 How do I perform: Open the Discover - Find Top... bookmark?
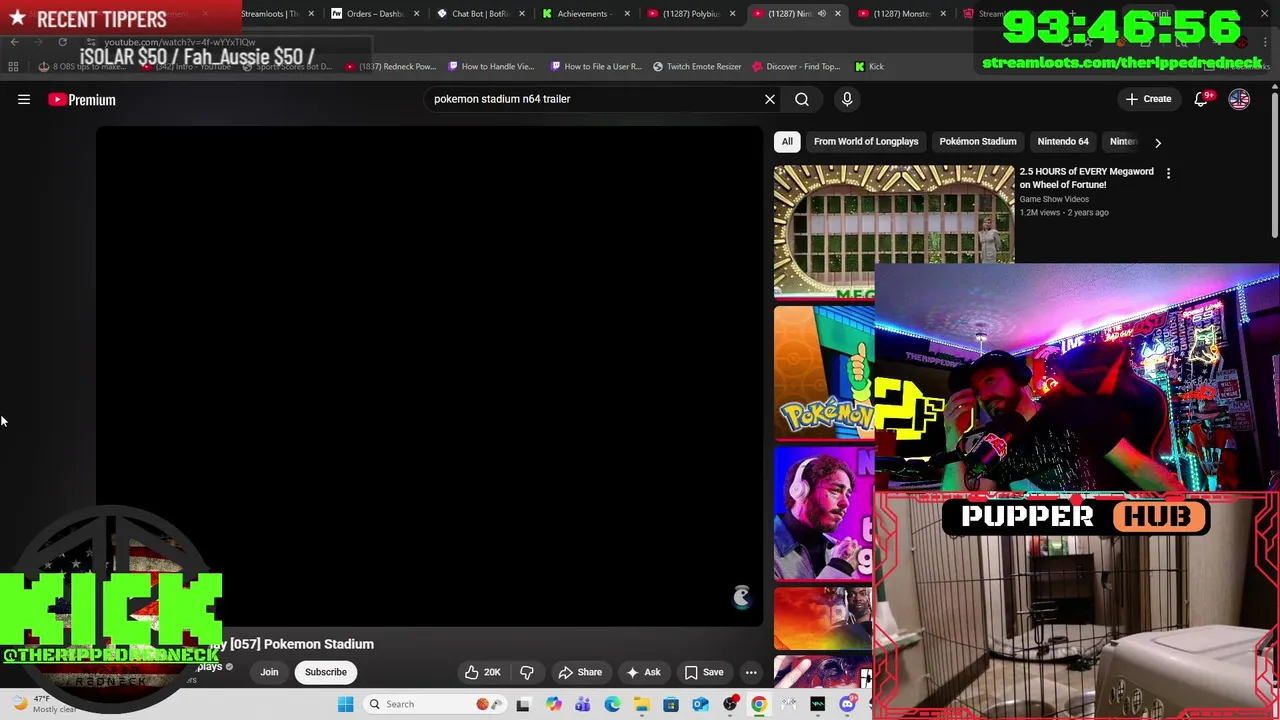tap(796, 66)
